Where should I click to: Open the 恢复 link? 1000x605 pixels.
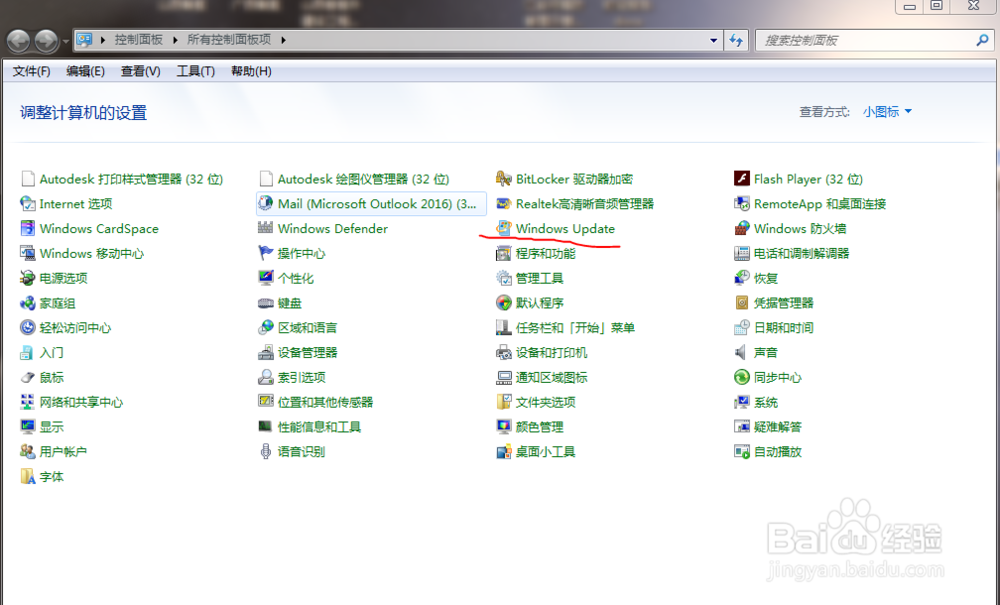click(x=765, y=278)
